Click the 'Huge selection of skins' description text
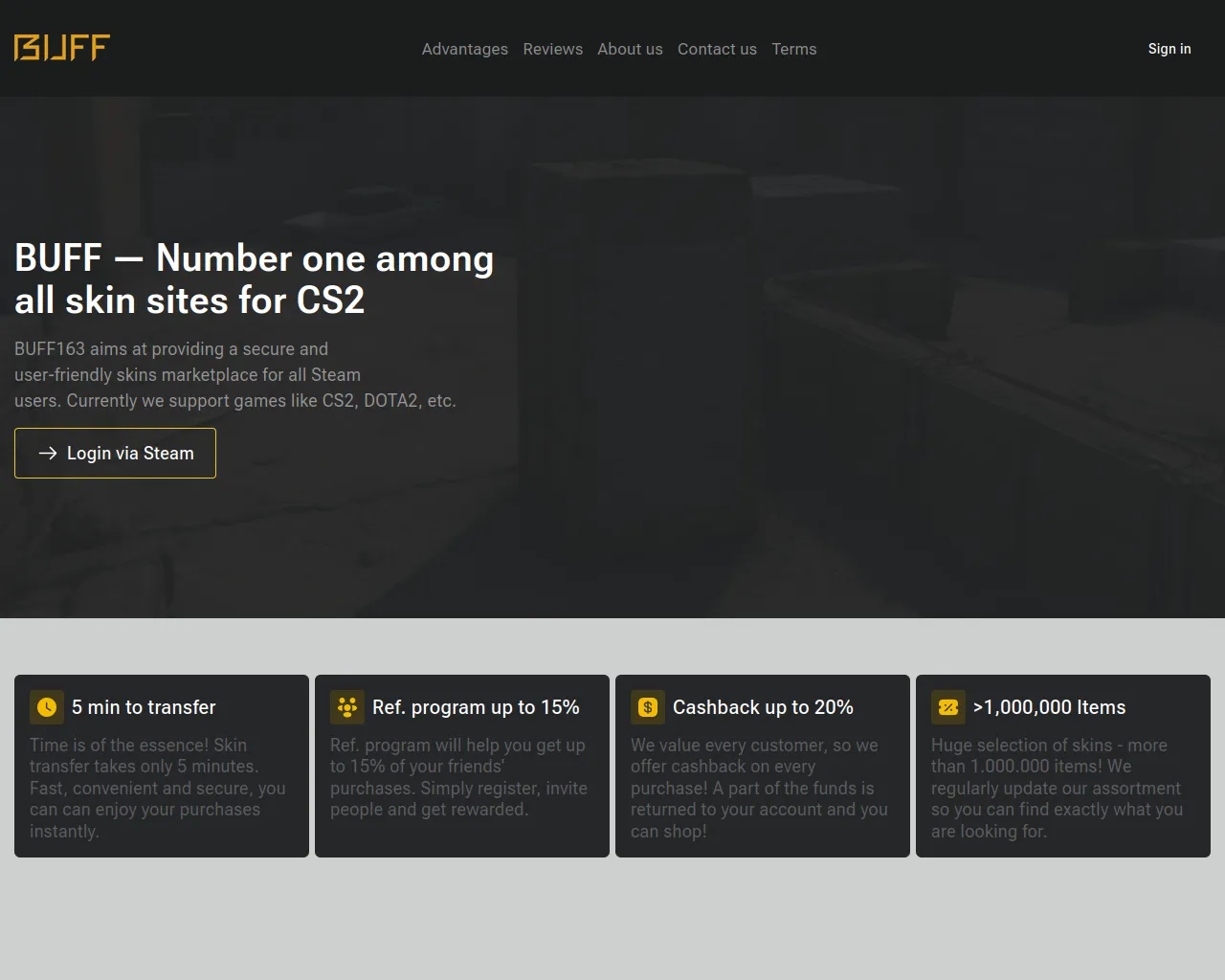Image resolution: width=1225 pixels, height=980 pixels. pos(1057,788)
